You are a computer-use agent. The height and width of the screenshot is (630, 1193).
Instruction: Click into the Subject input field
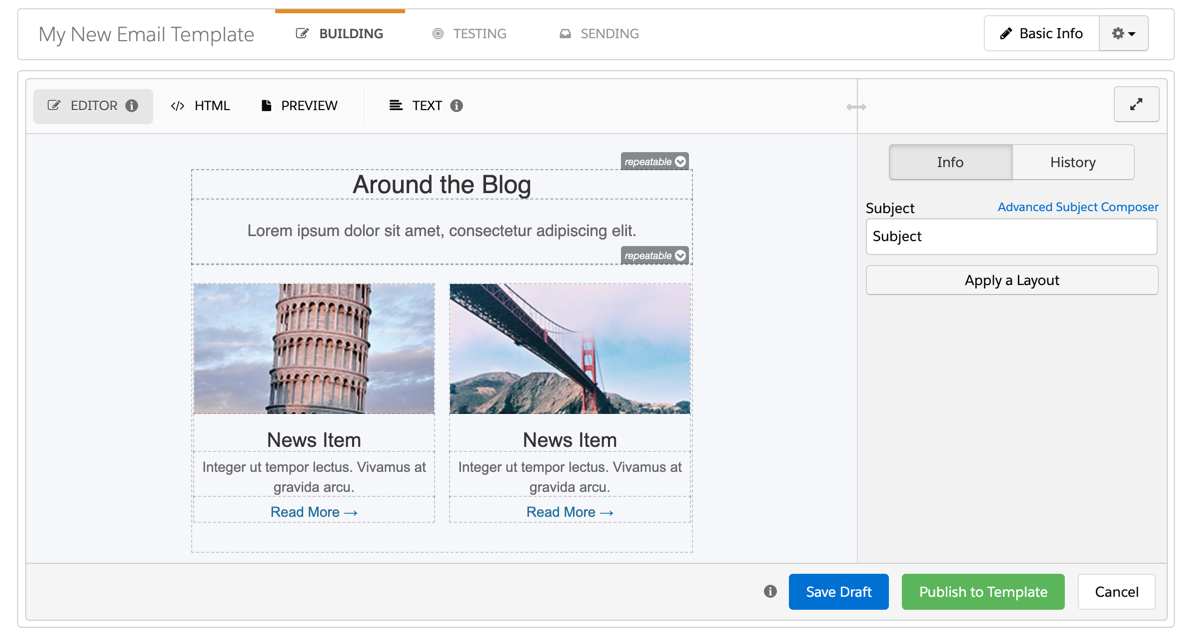(x=1011, y=237)
